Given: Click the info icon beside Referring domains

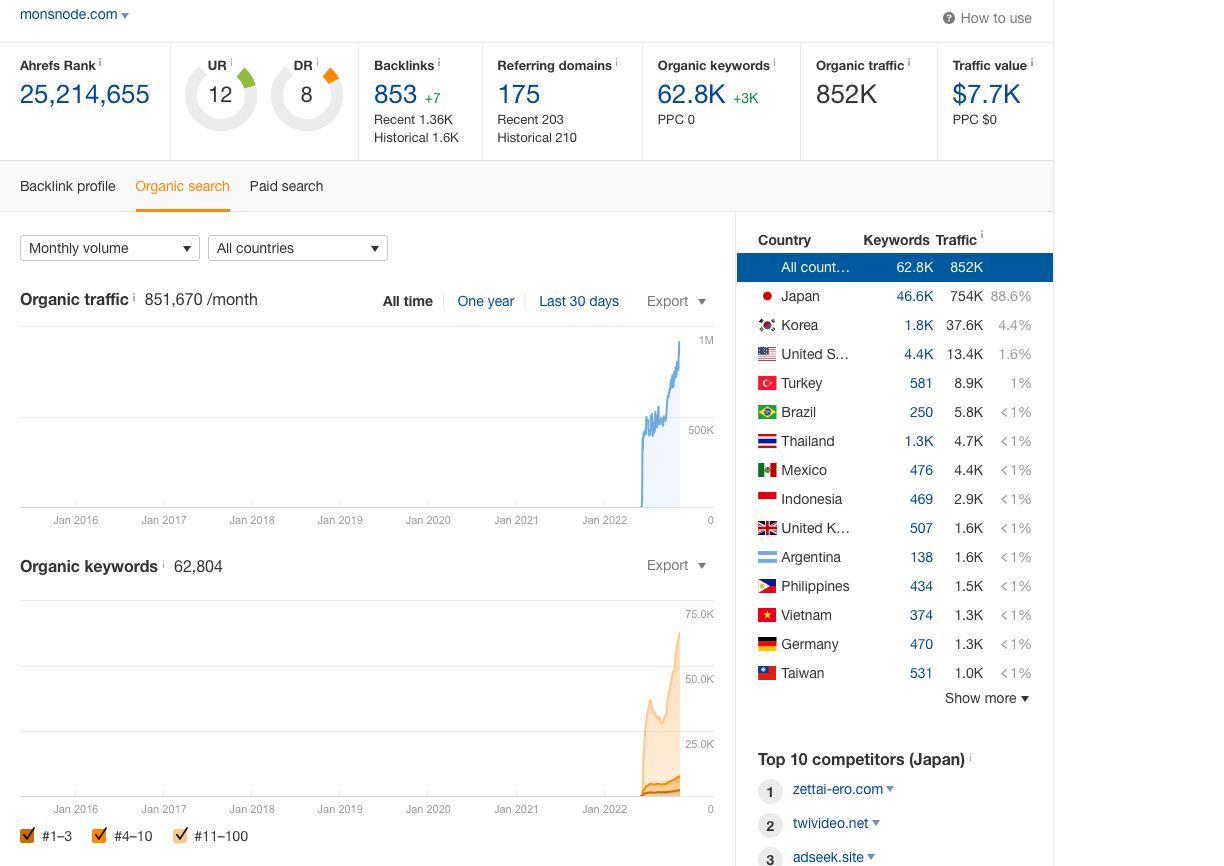Looking at the screenshot, I should 617,63.
